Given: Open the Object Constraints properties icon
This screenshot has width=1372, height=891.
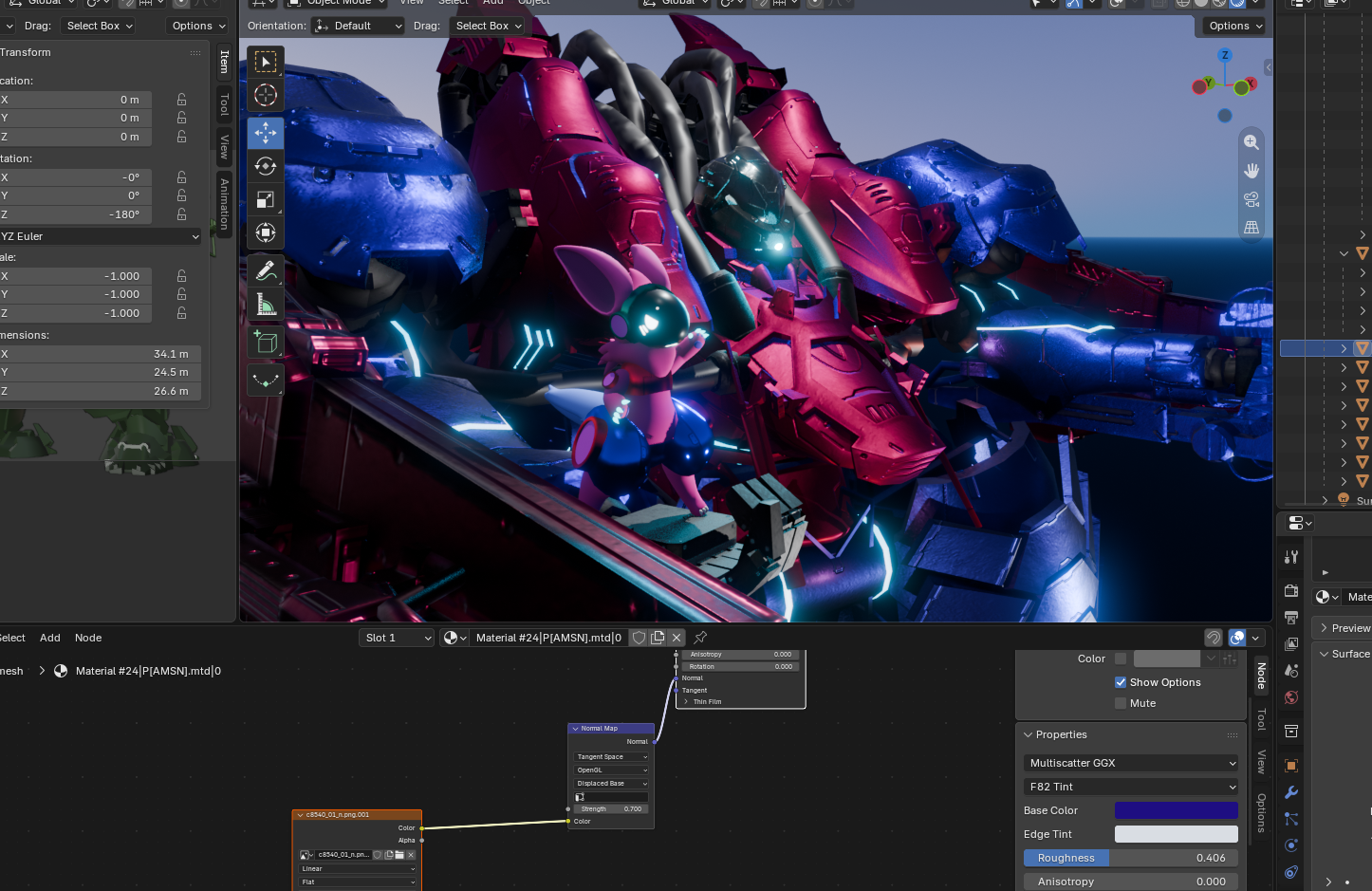Looking at the screenshot, I should (x=1291, y=872).
